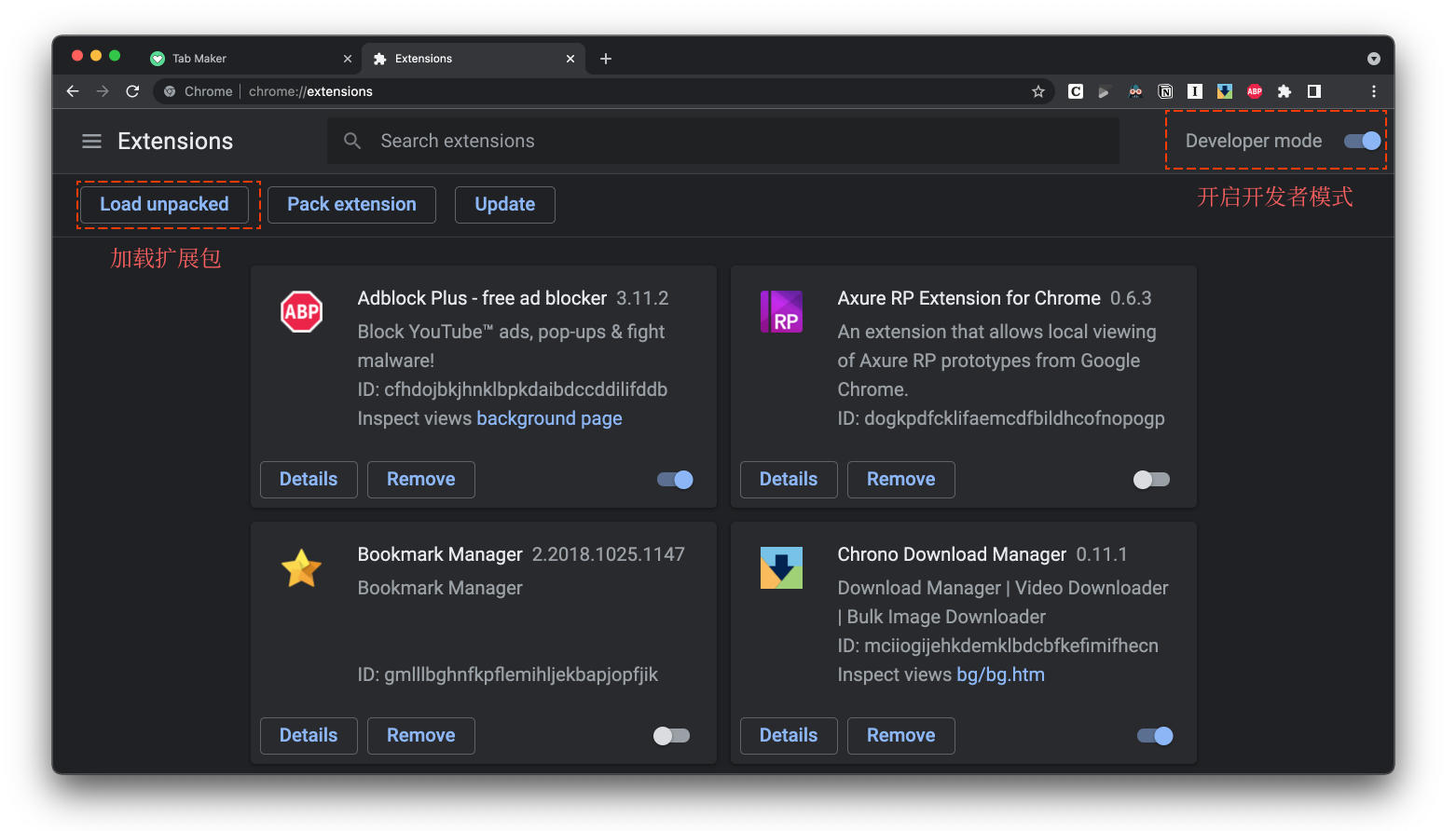Enable the Bookmark Manager extension toggle

point(671,736)
